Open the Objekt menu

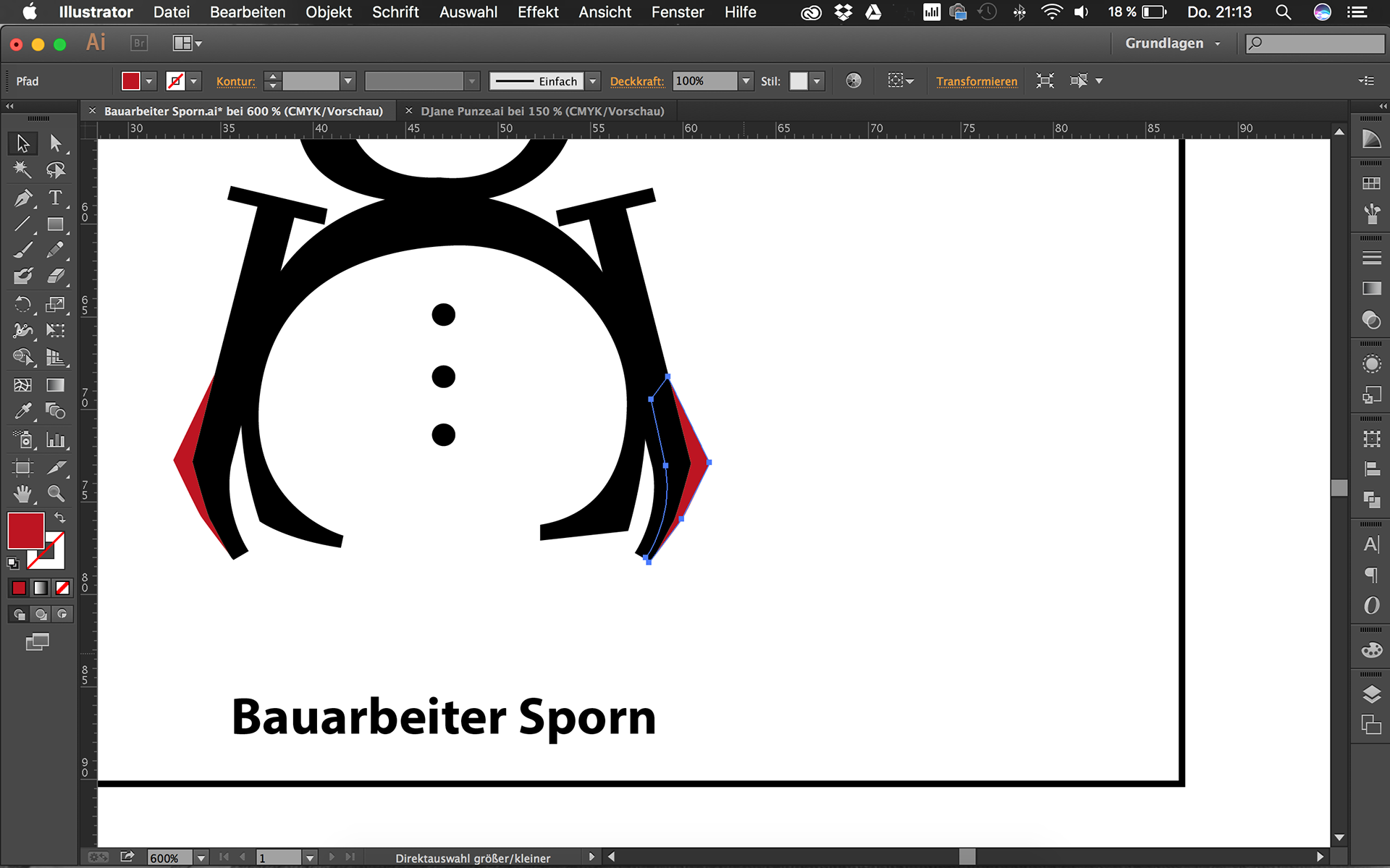(329, 12)
